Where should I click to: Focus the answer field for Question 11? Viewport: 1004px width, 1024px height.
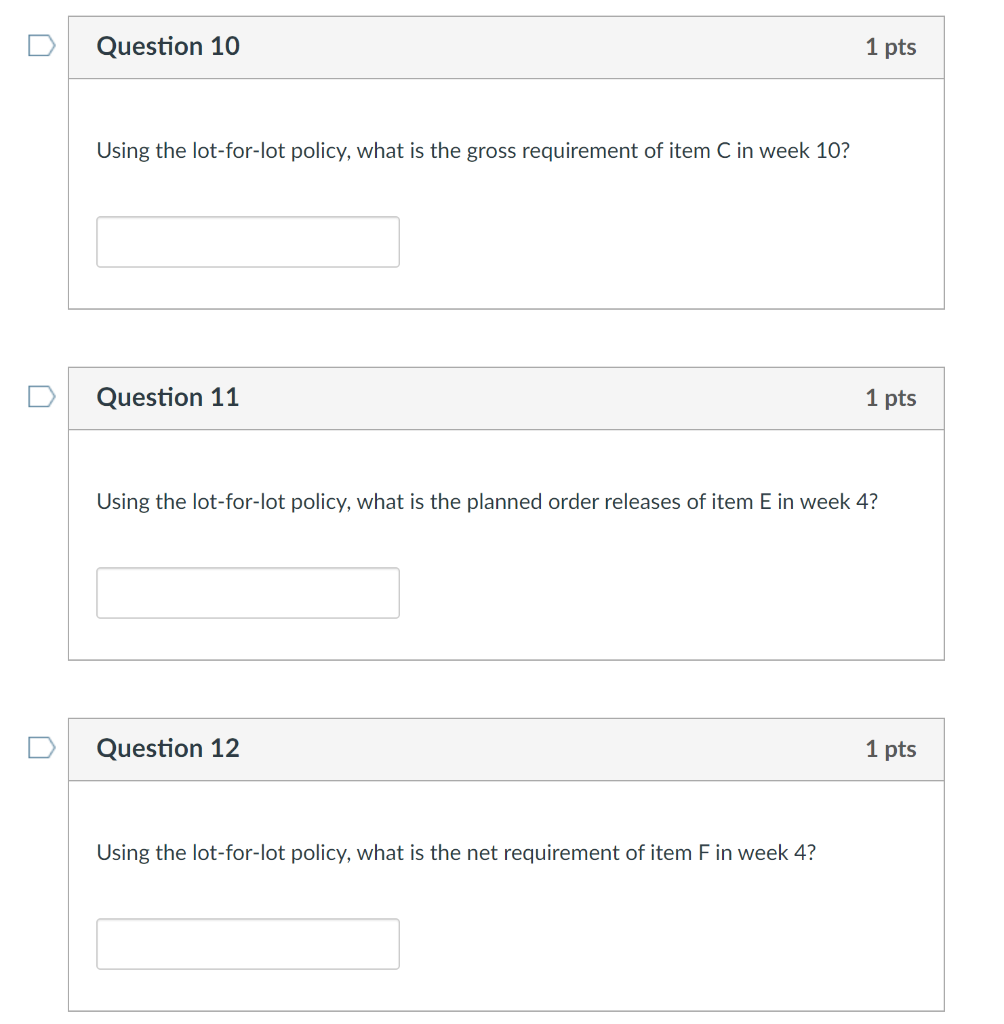248,593
